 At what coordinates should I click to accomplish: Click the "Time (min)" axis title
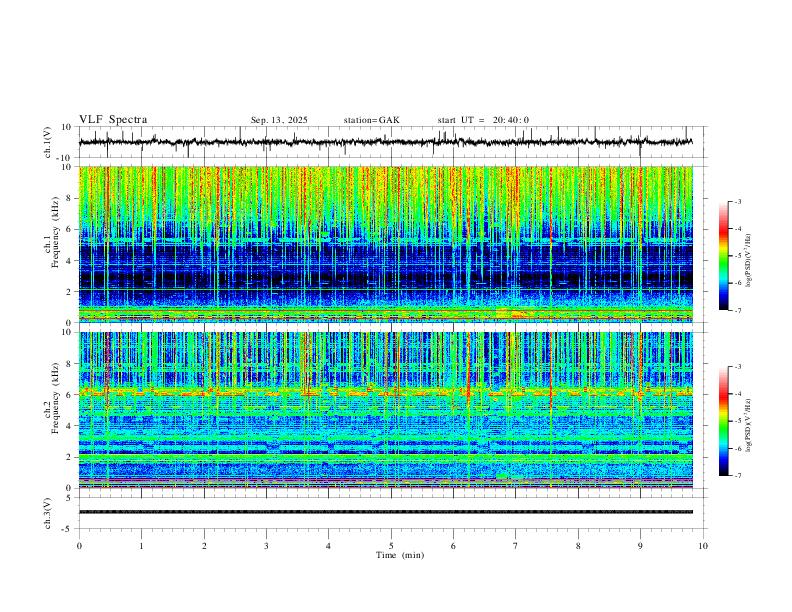[x=400, y=555]
